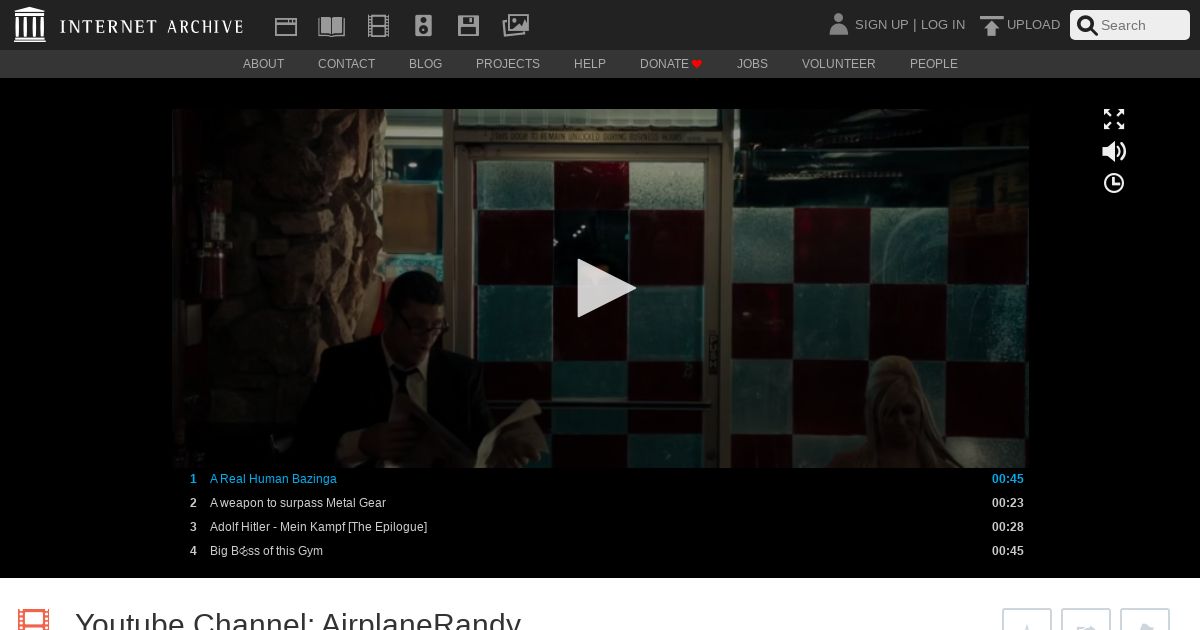
Task: Open the BLOG menu item
Action: tap(425, 64)
